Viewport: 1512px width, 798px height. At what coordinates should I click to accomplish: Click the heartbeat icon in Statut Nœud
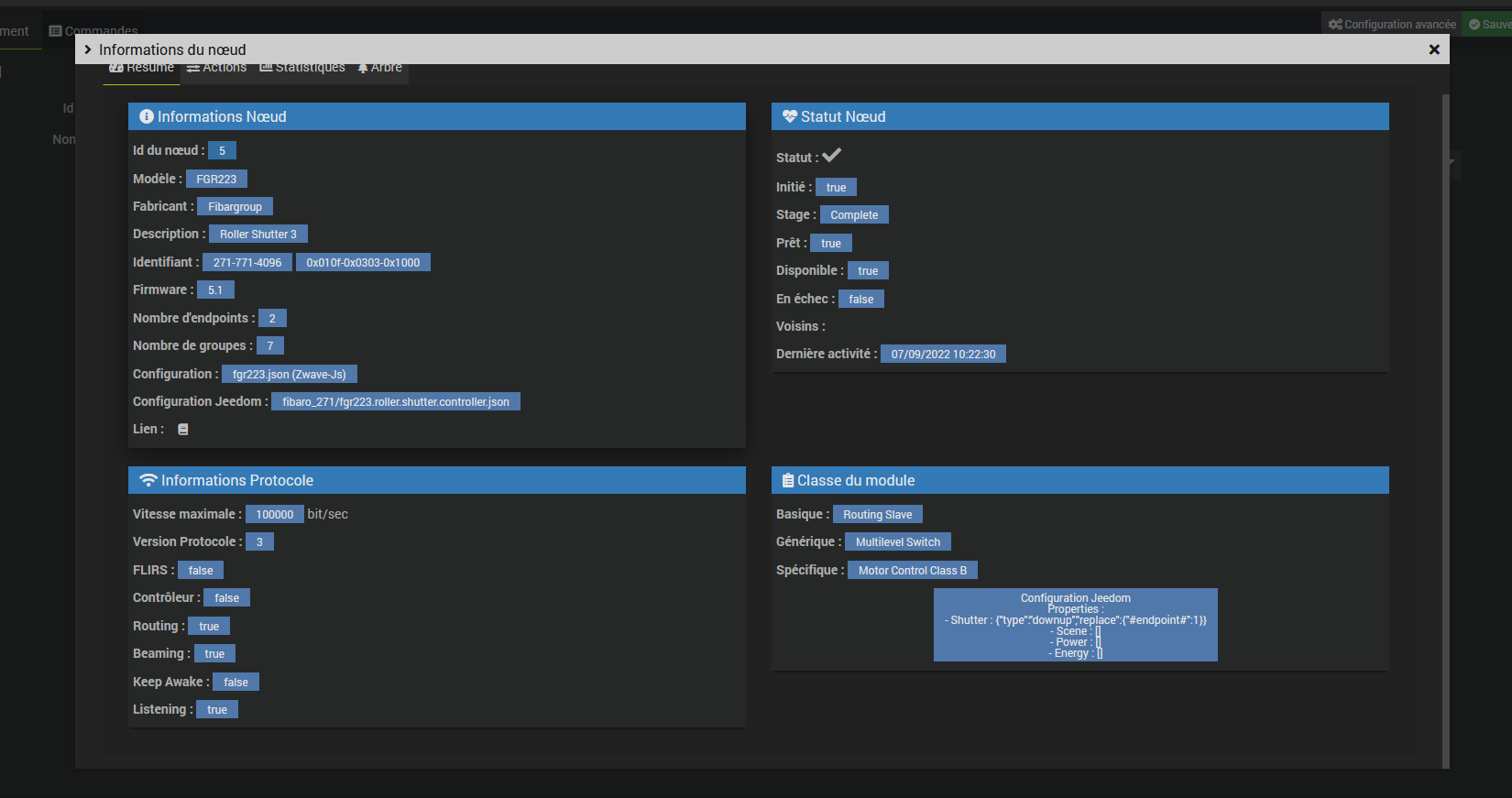pyautogui.click(x=789, y=116)
